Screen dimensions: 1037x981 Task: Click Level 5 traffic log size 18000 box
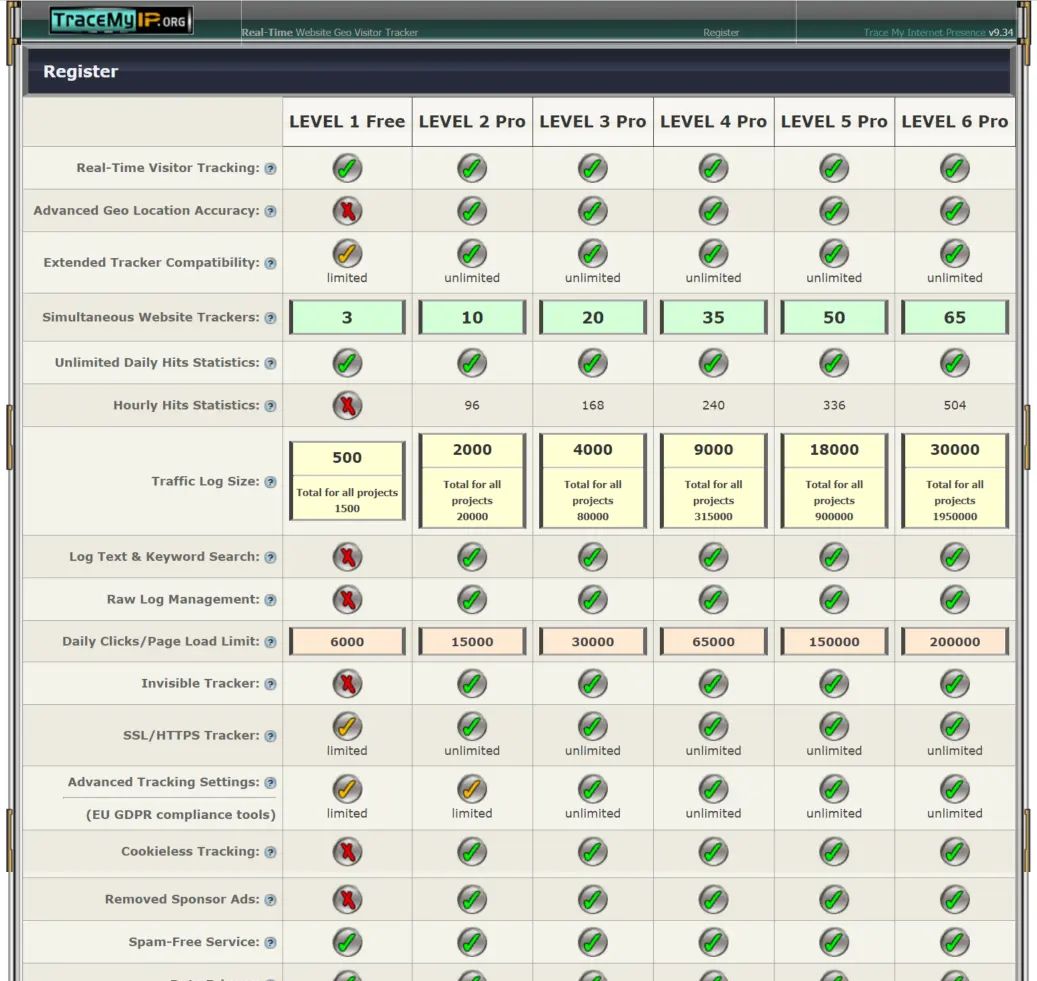[x=834, y=481]
